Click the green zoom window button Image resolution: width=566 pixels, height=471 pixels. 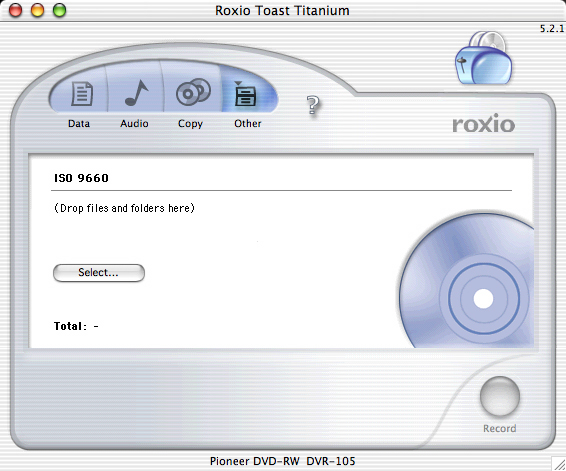[60, 10]
